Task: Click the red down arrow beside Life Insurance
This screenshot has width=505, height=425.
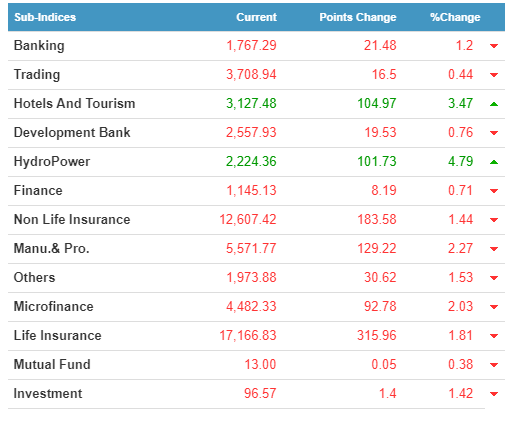Action: 494,336
